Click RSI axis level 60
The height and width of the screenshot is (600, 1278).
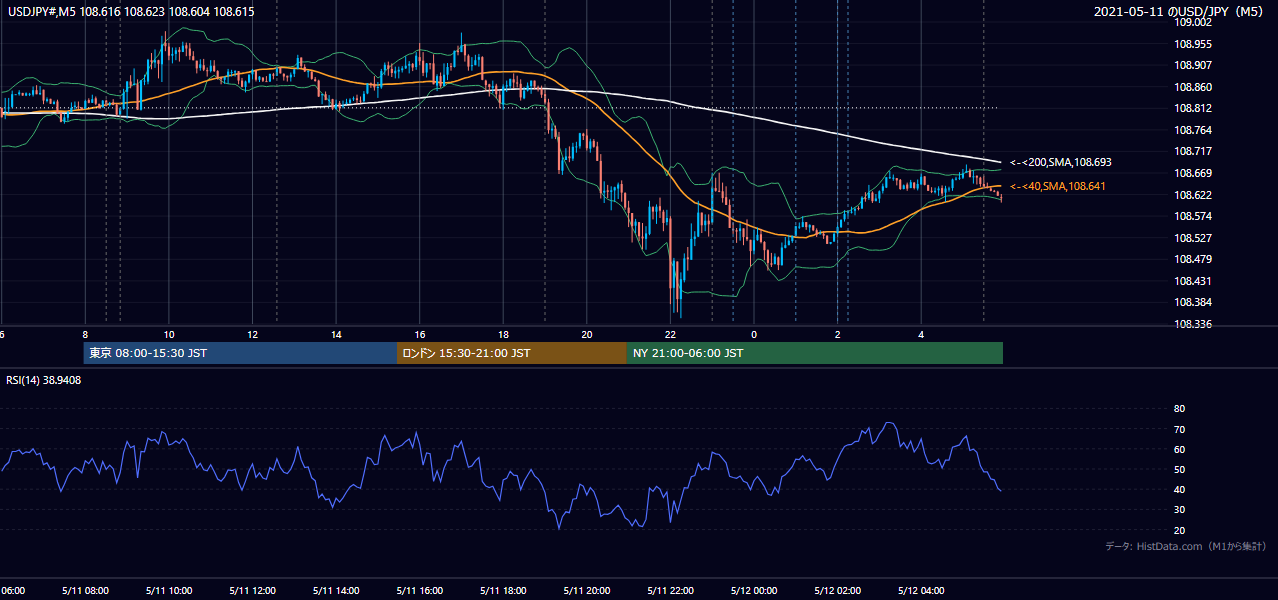click(x=1179, y=449)
